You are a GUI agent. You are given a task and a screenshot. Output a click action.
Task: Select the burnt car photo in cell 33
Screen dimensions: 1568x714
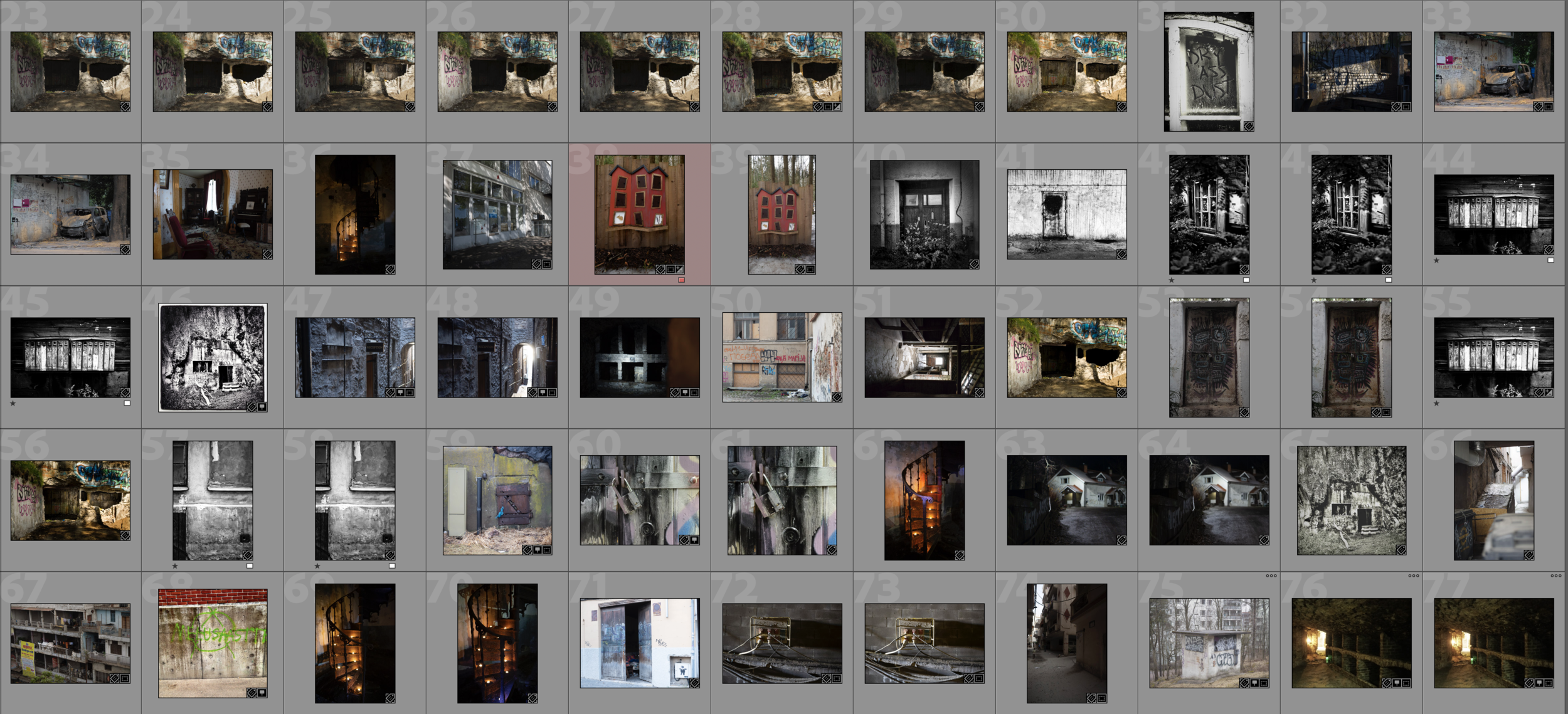pyautogui.click(x=1494, y=71)
